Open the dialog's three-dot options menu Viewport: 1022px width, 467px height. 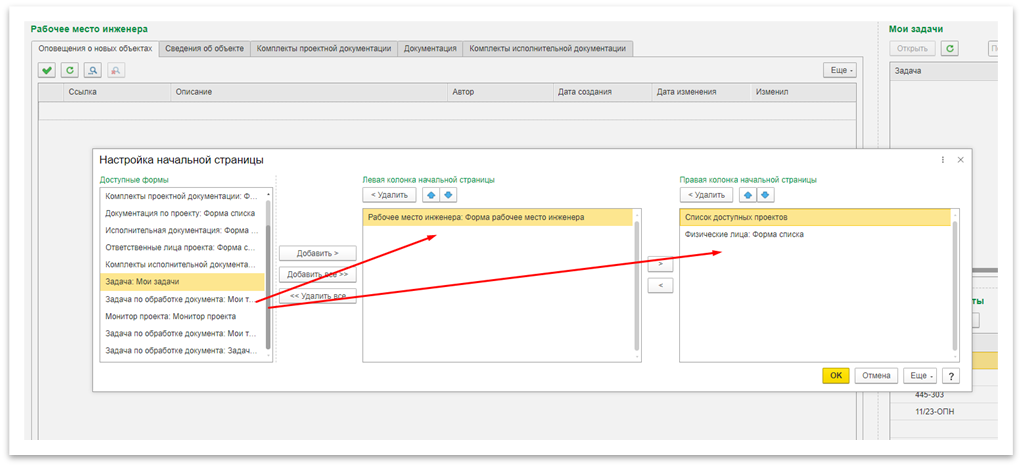942,159
